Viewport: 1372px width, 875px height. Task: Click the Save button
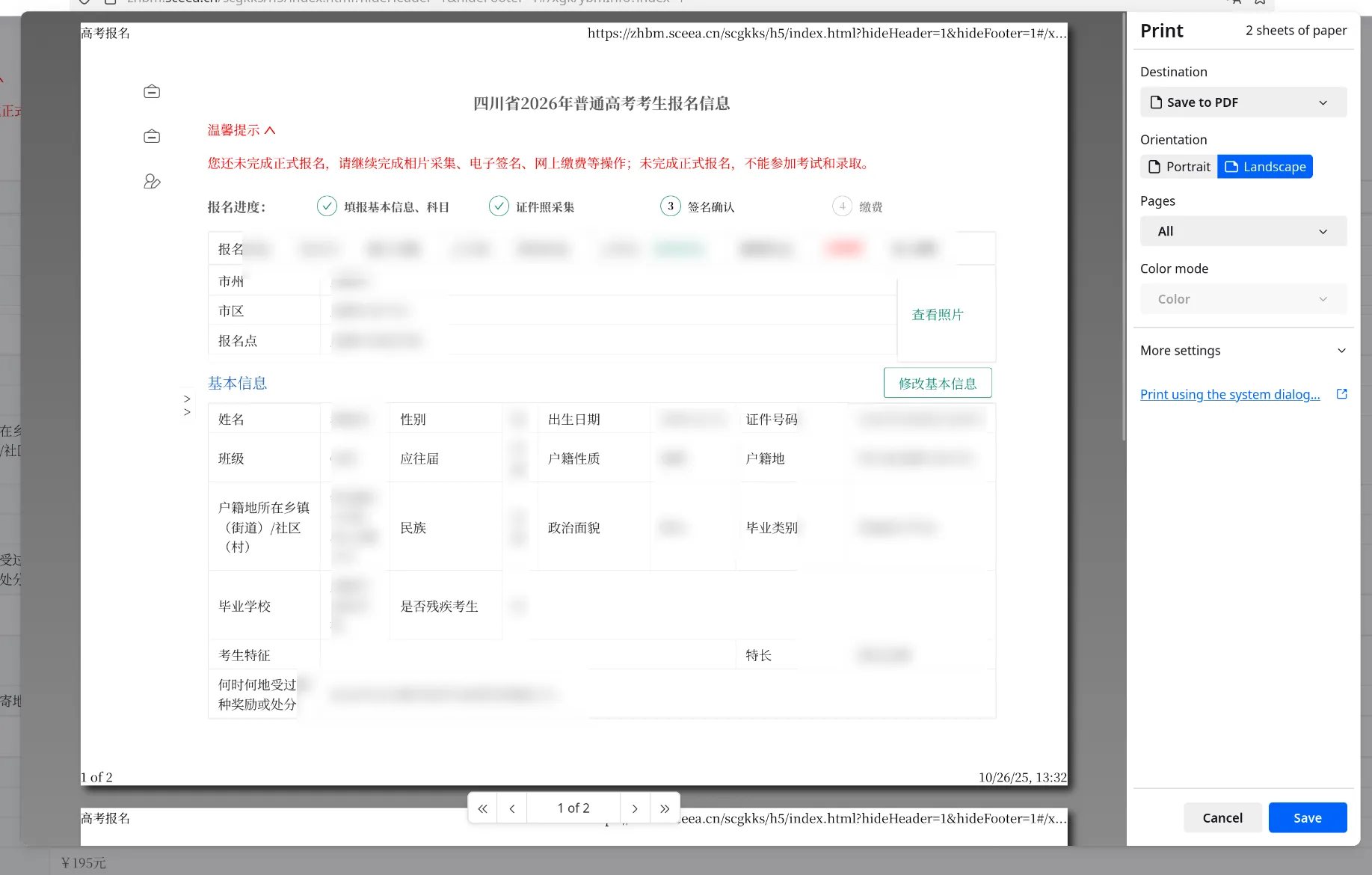1307,817
